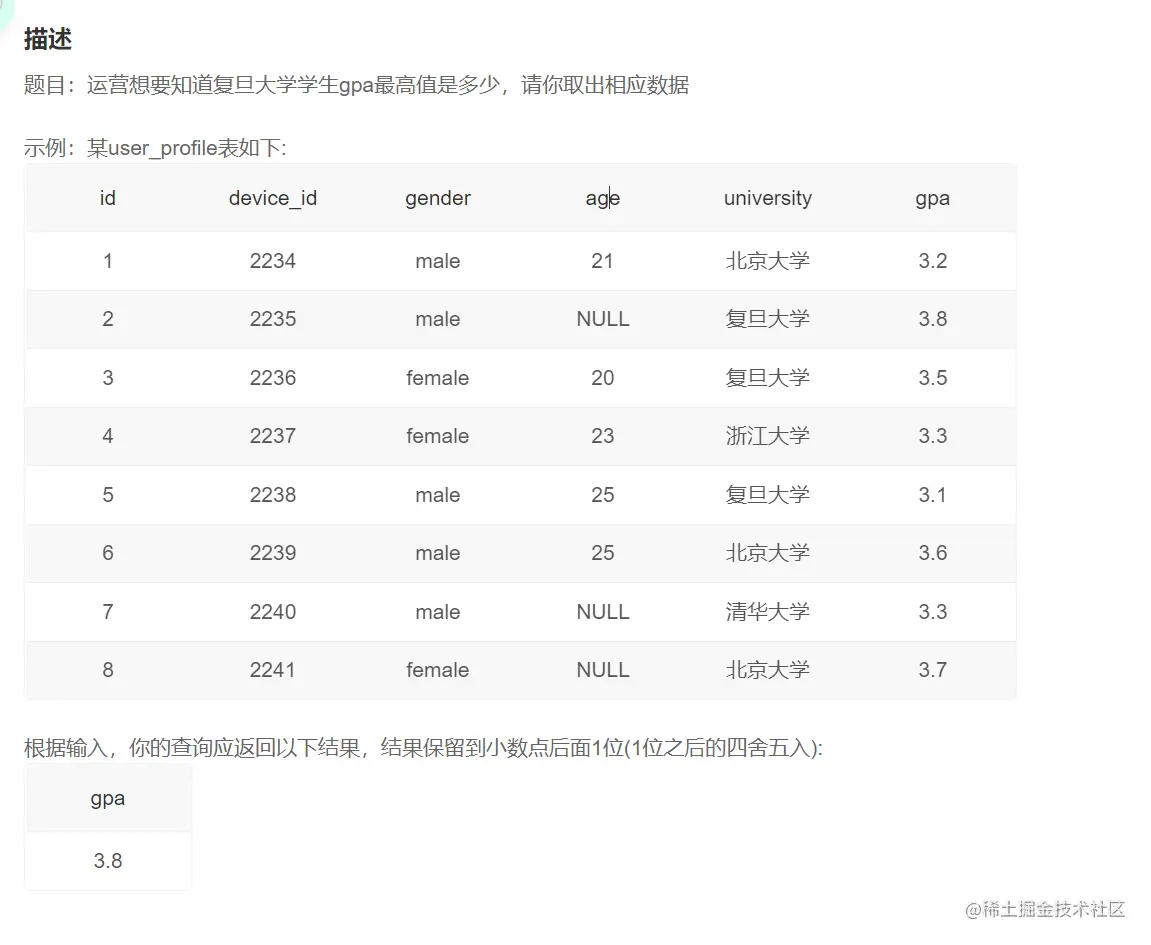Click the gender column header
Viewport: 1151px width, 945px height.
437,198
